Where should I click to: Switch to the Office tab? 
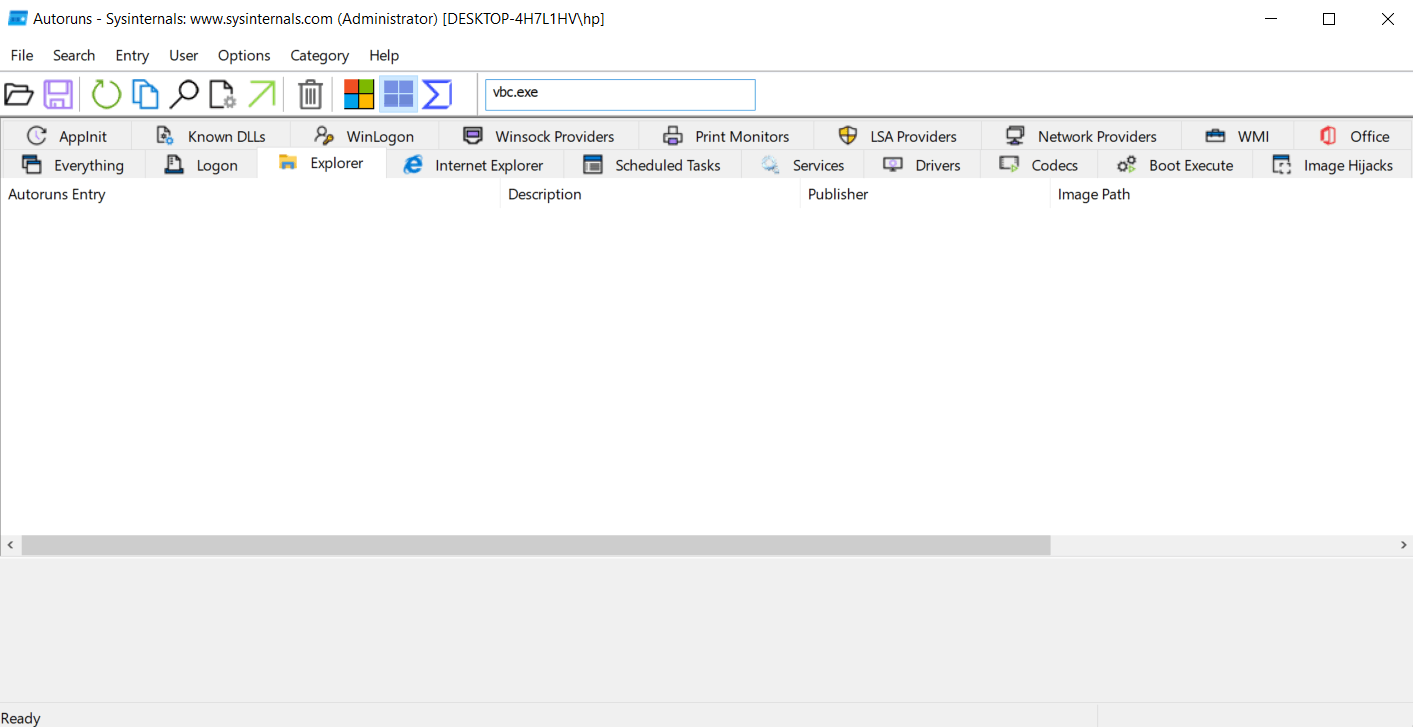(1354, 136)
